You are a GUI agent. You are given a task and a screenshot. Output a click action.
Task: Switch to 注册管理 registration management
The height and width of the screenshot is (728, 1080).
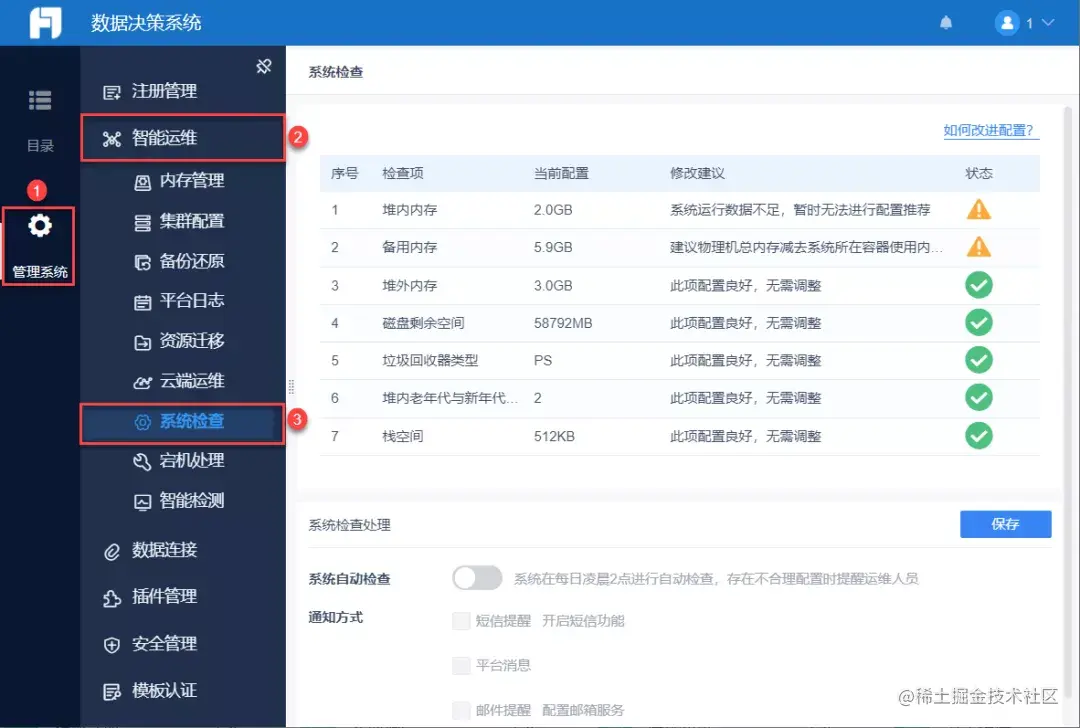[x=160, y=90]
